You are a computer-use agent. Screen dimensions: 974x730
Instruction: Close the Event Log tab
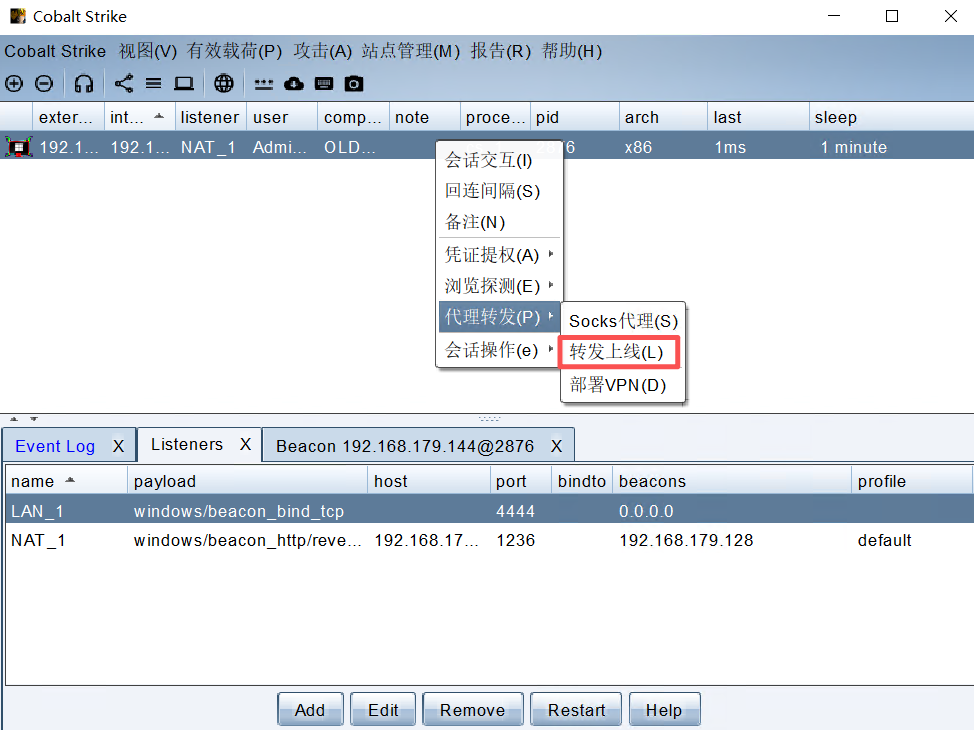(119, 446)
